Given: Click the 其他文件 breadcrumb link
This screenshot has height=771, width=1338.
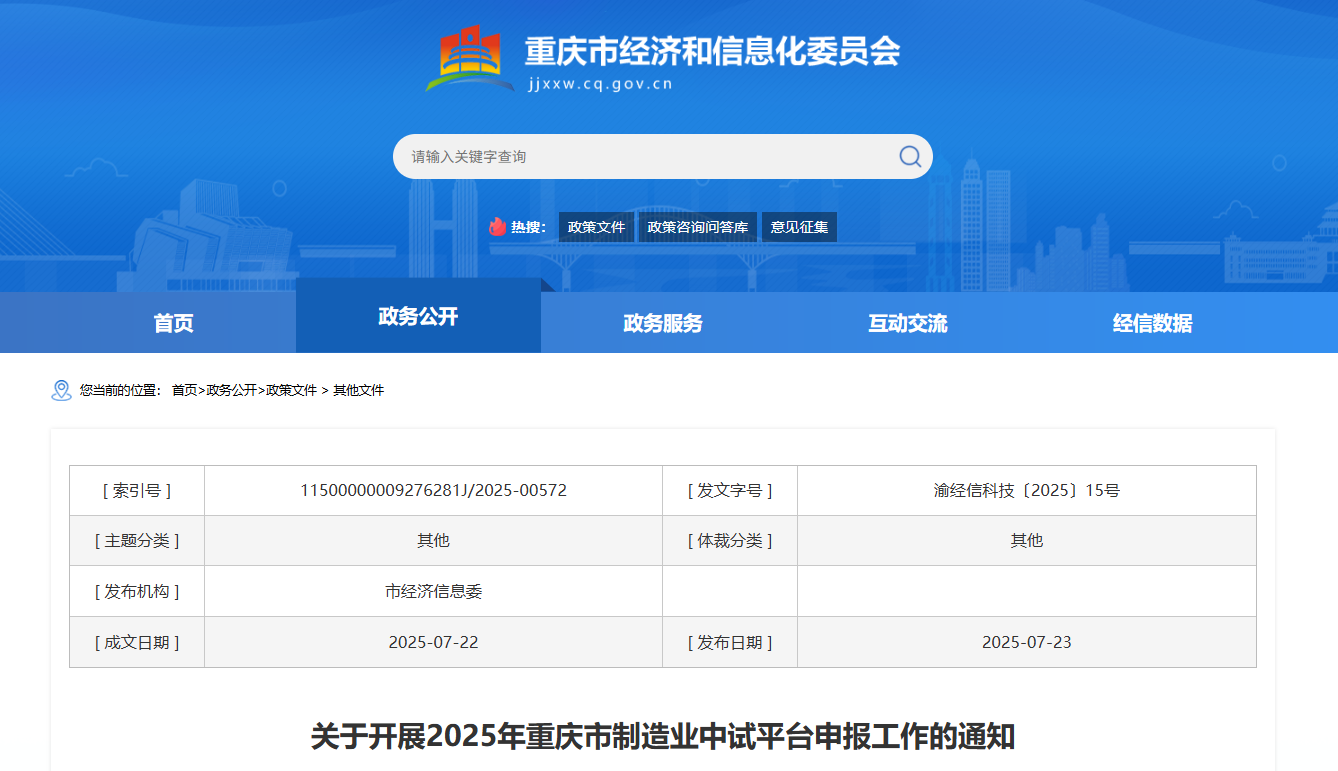Looking at the screenshot, I should 358,390.
